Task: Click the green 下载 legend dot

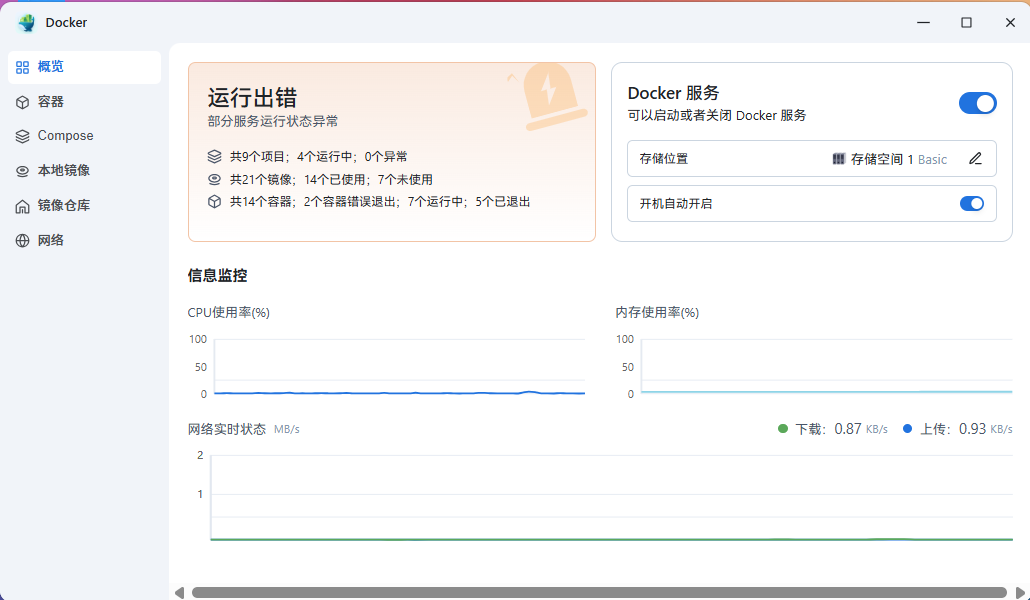Action: point(782,428)
